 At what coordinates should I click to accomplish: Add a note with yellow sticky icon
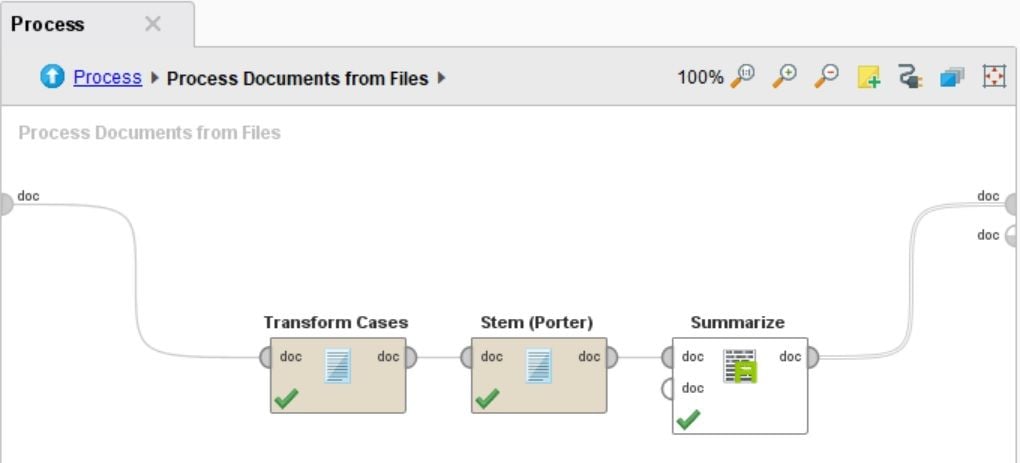[868, 77]
